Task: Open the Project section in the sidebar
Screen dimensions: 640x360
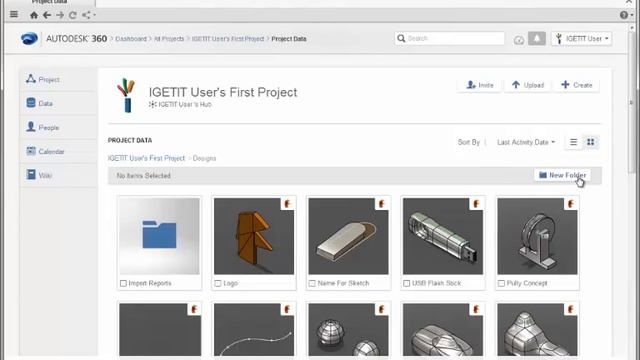Action: tap(59, 80)
